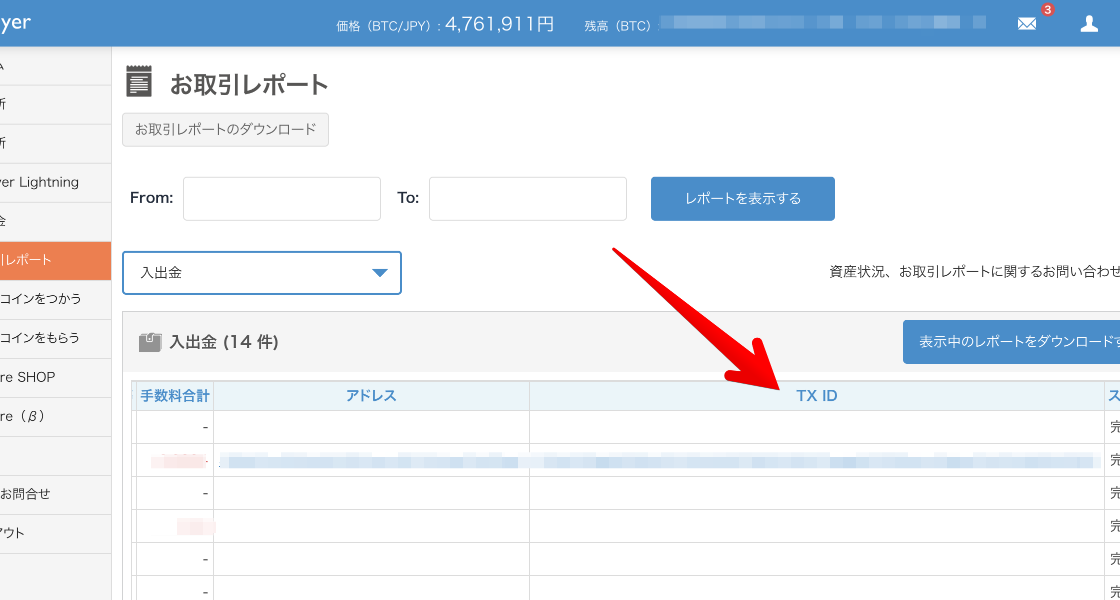Viewport: 1120px width, 600px height.
Task: Focus the To date input field
Action: tap(528, 199)
